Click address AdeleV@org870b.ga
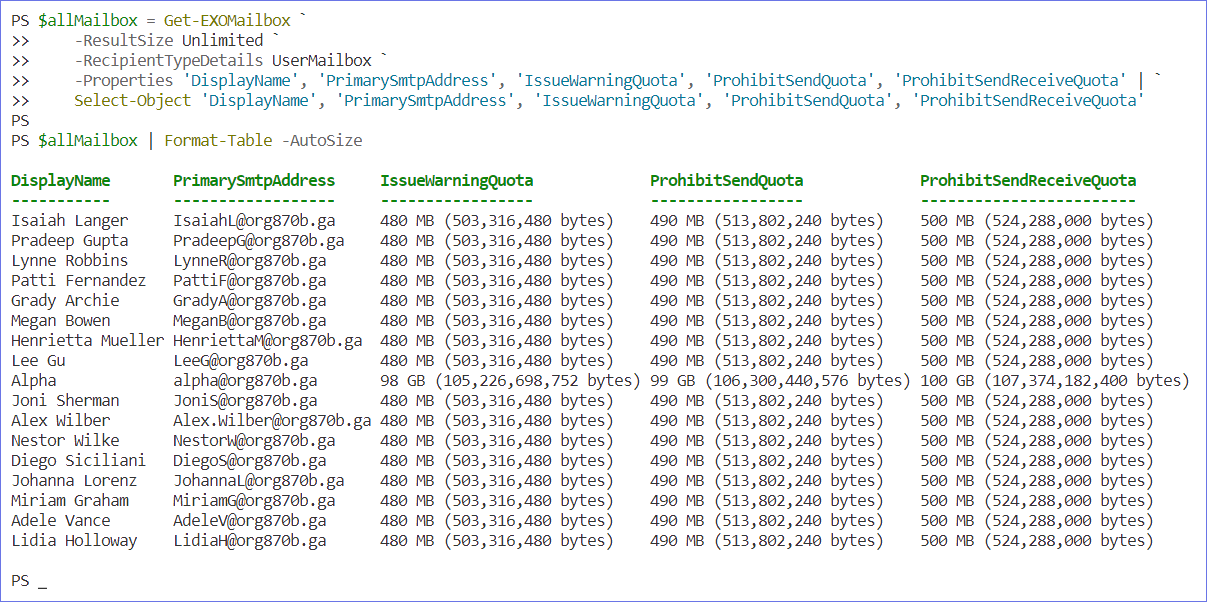This screenshot has height=602, width=1207. [x=250, y=521]
